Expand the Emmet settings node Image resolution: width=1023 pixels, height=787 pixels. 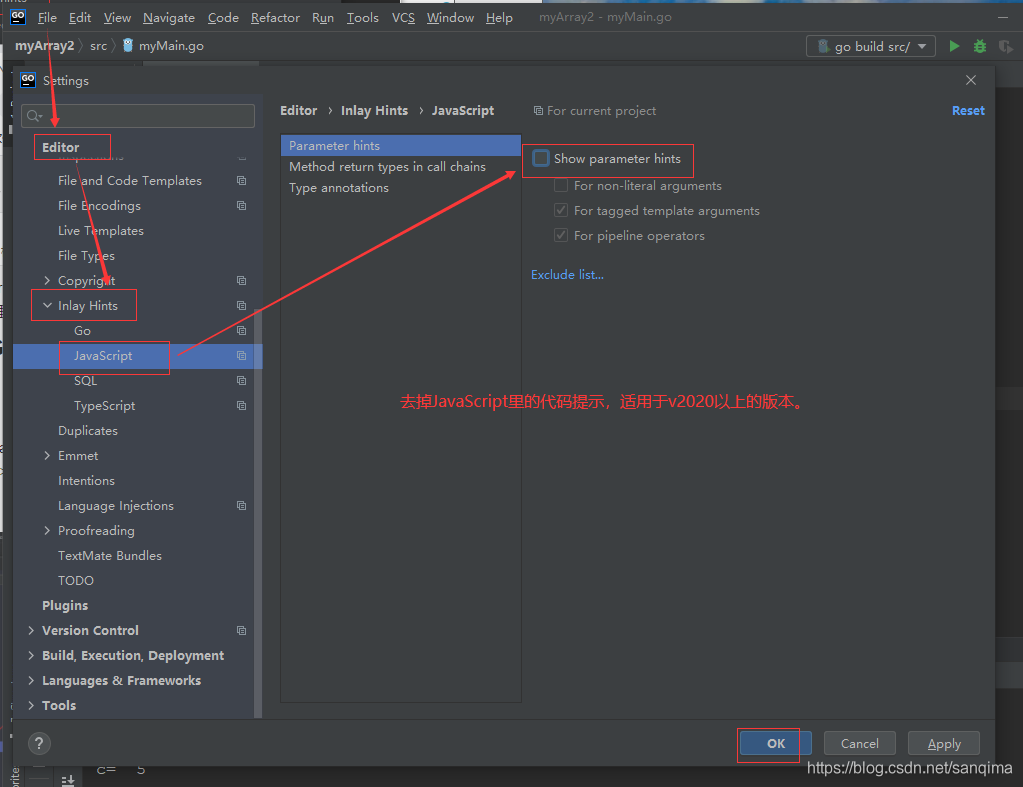[x=47, y=456]
